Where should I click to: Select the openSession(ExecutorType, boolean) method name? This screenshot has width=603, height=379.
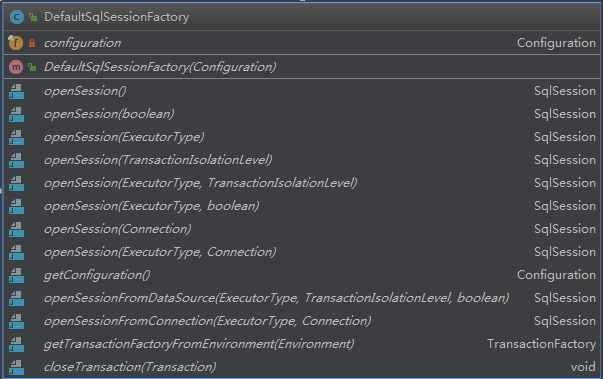click(x=152, y=206)
